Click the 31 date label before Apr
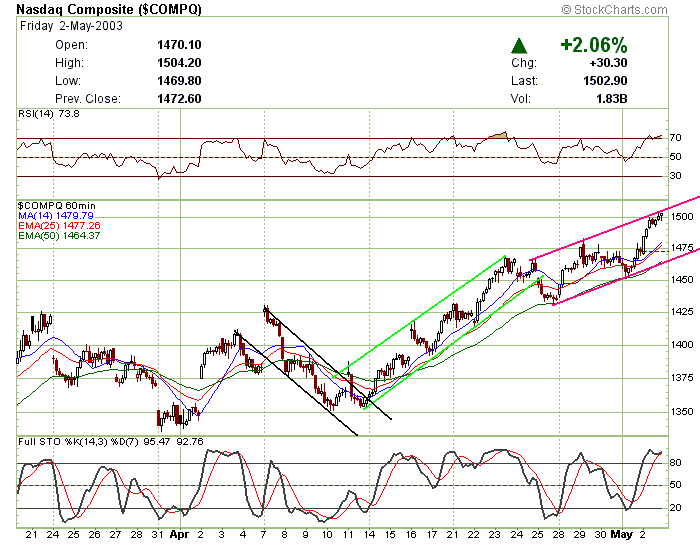Viewport: 700px width, 546px height. (157, 534)
